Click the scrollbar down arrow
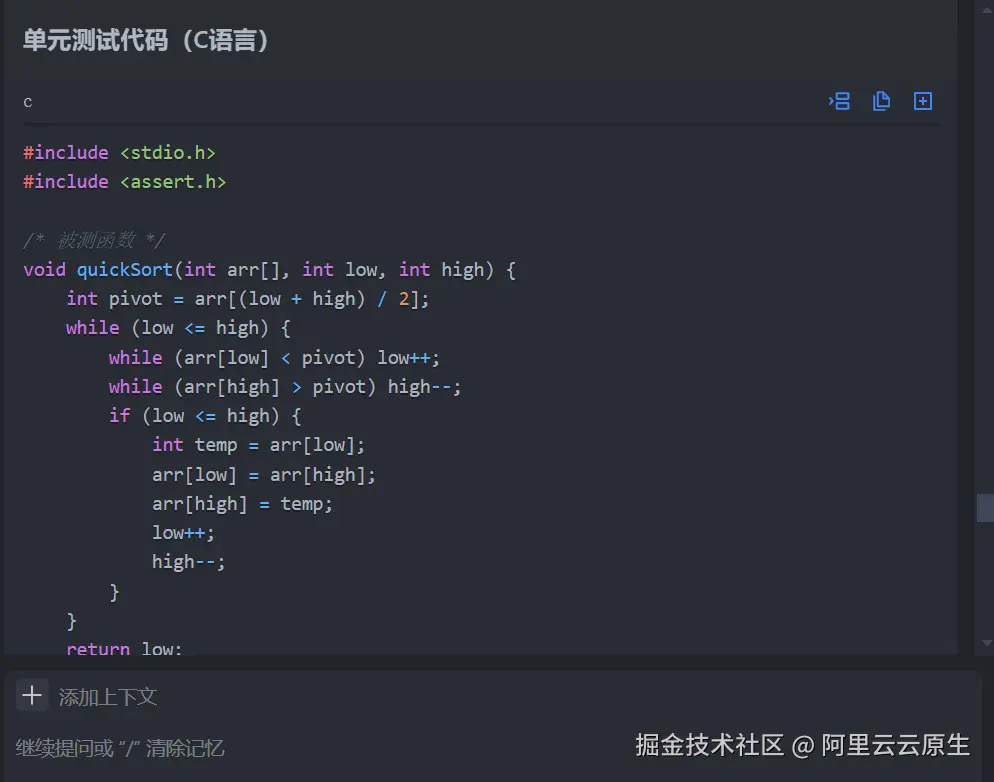Screen dimensions: 994x782 click(986, 642)
